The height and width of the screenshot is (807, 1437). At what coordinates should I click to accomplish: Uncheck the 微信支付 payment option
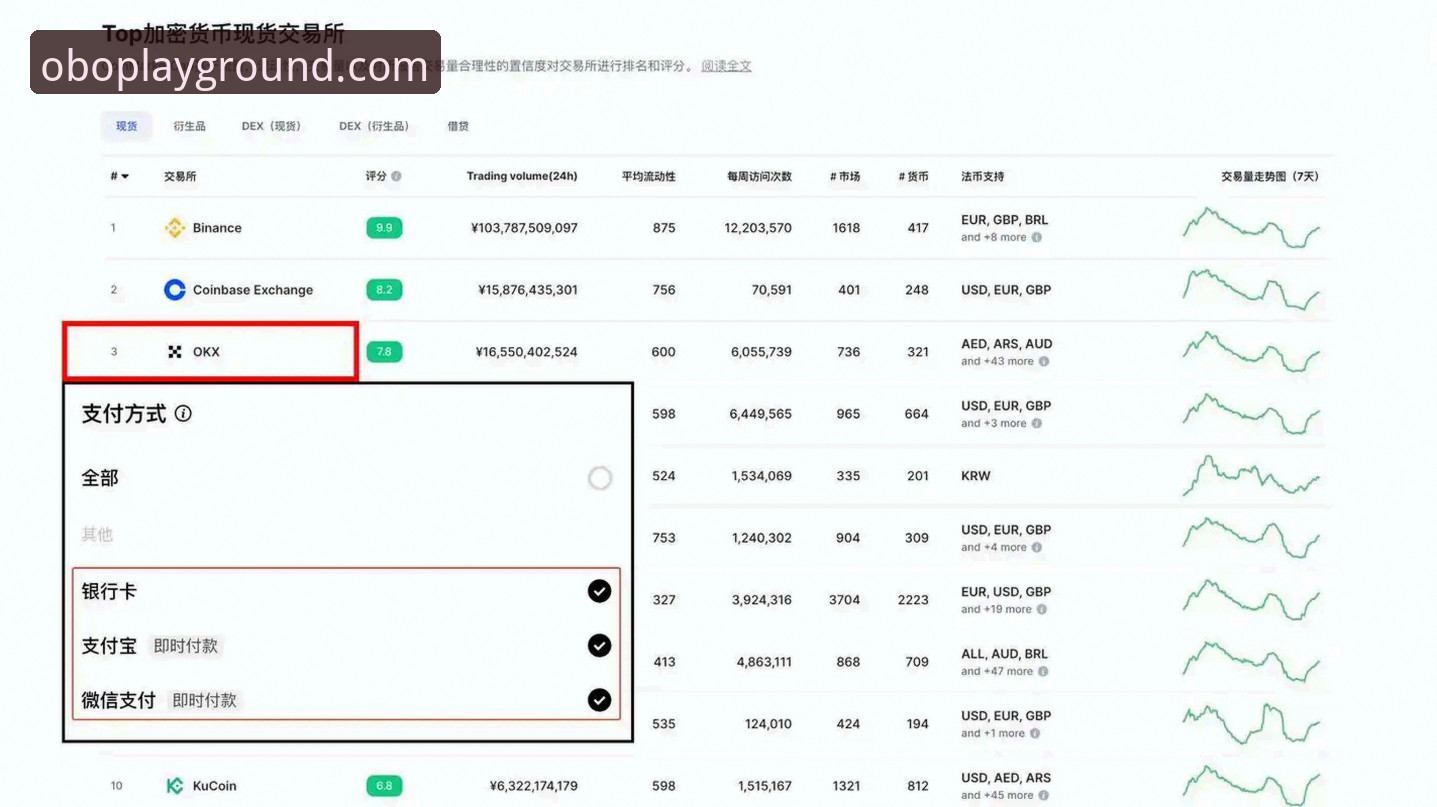[599, 700]
